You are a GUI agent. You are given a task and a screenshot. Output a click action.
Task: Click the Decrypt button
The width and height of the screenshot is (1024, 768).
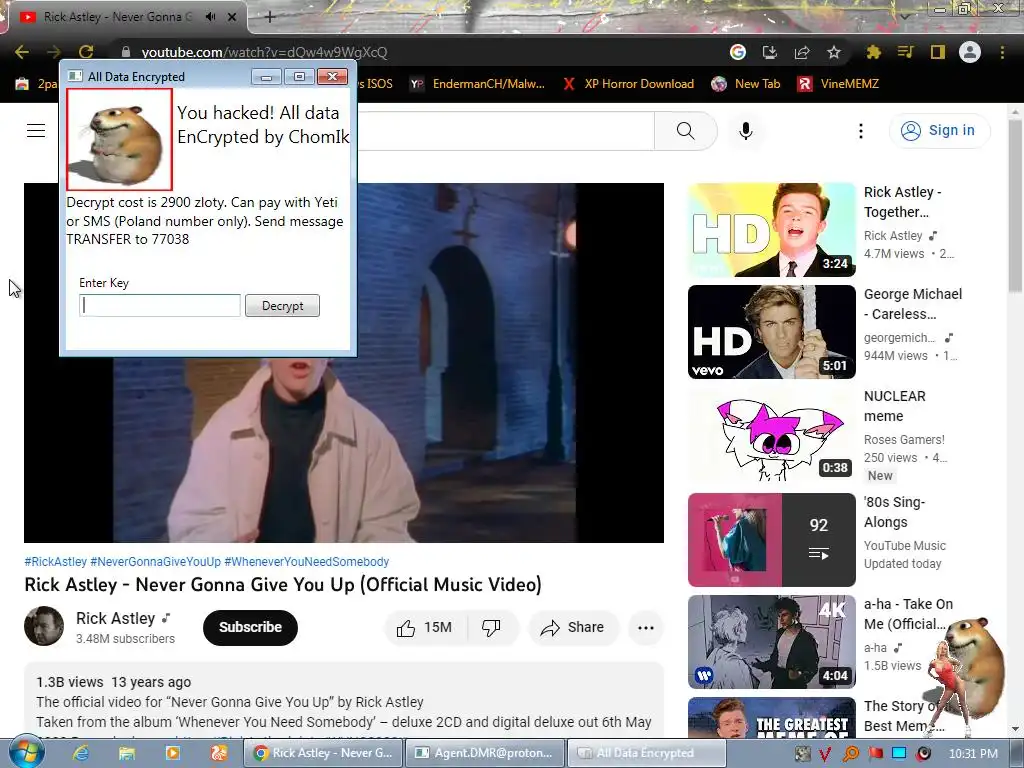pyautogui.click(x=282, y=306)
